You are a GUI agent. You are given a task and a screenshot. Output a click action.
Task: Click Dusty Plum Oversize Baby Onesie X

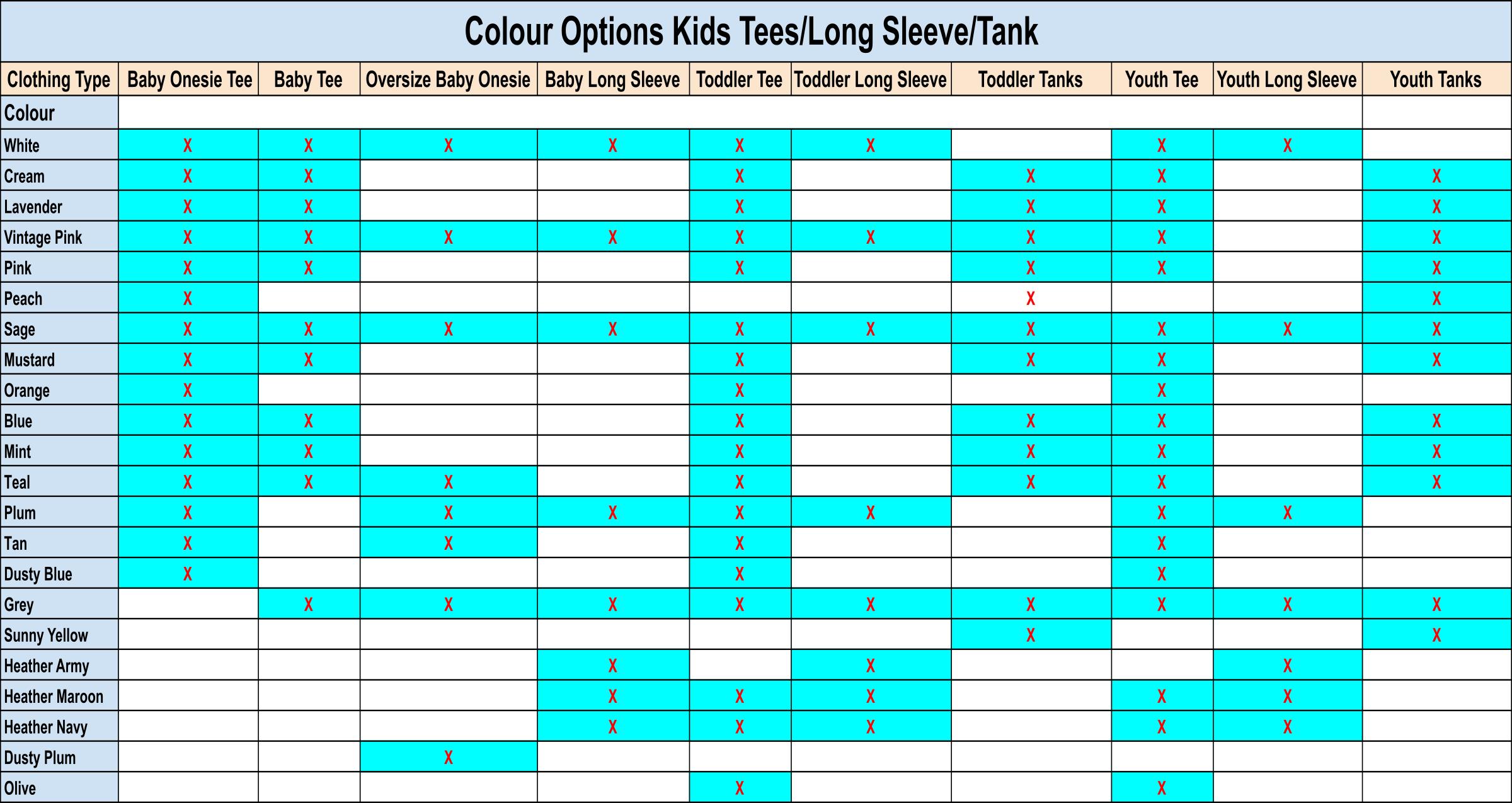click(449, 757)
